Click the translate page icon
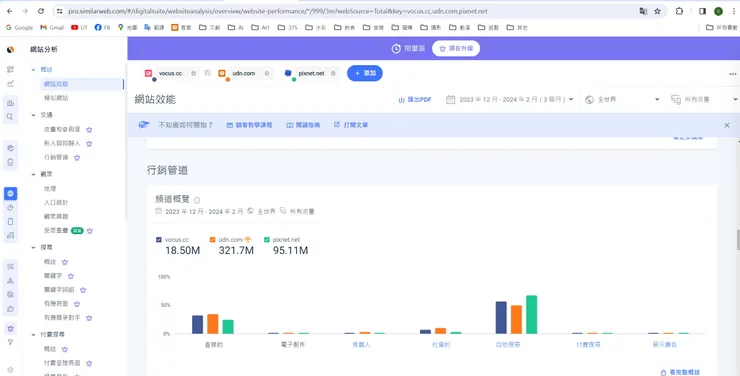740x376 pixels. [643, 11]
